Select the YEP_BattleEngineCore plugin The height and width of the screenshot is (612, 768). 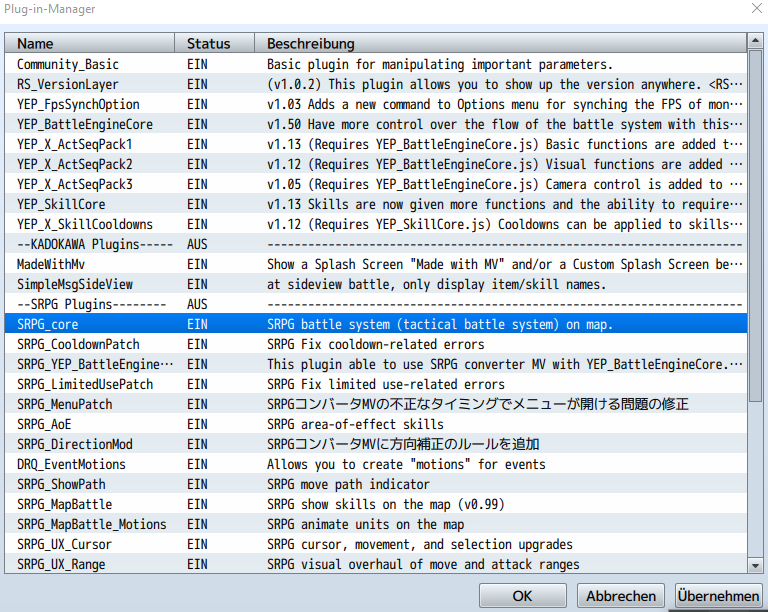click(x=376, y=124)
